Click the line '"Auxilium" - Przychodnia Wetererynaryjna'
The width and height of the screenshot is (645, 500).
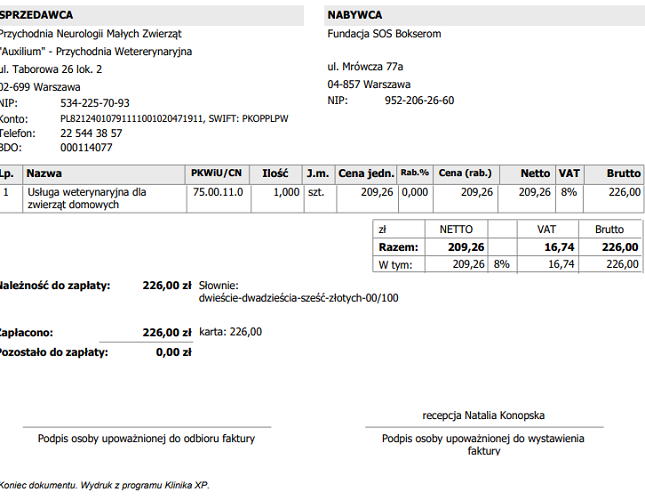(96, 51)
